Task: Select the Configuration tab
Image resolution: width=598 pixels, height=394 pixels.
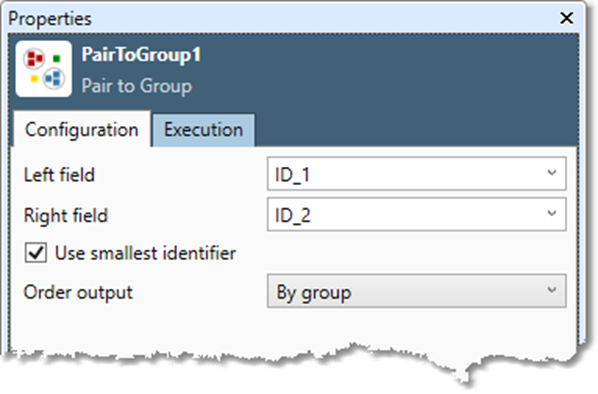Action: coord(82,130)
